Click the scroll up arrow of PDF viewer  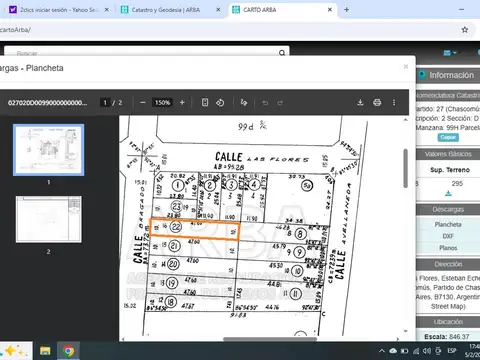click(405, 120)
